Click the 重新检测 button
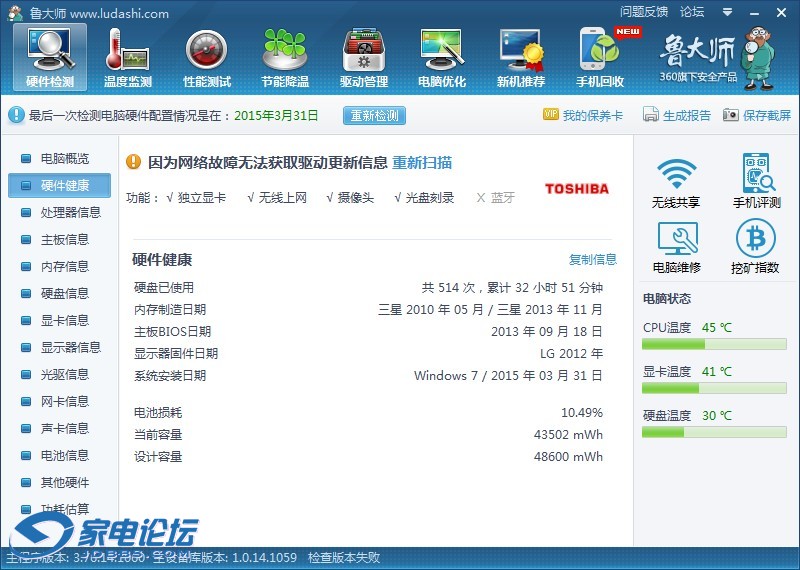This screenshot has width=800, height=570. pyautogui.click(x=375, y=116)
